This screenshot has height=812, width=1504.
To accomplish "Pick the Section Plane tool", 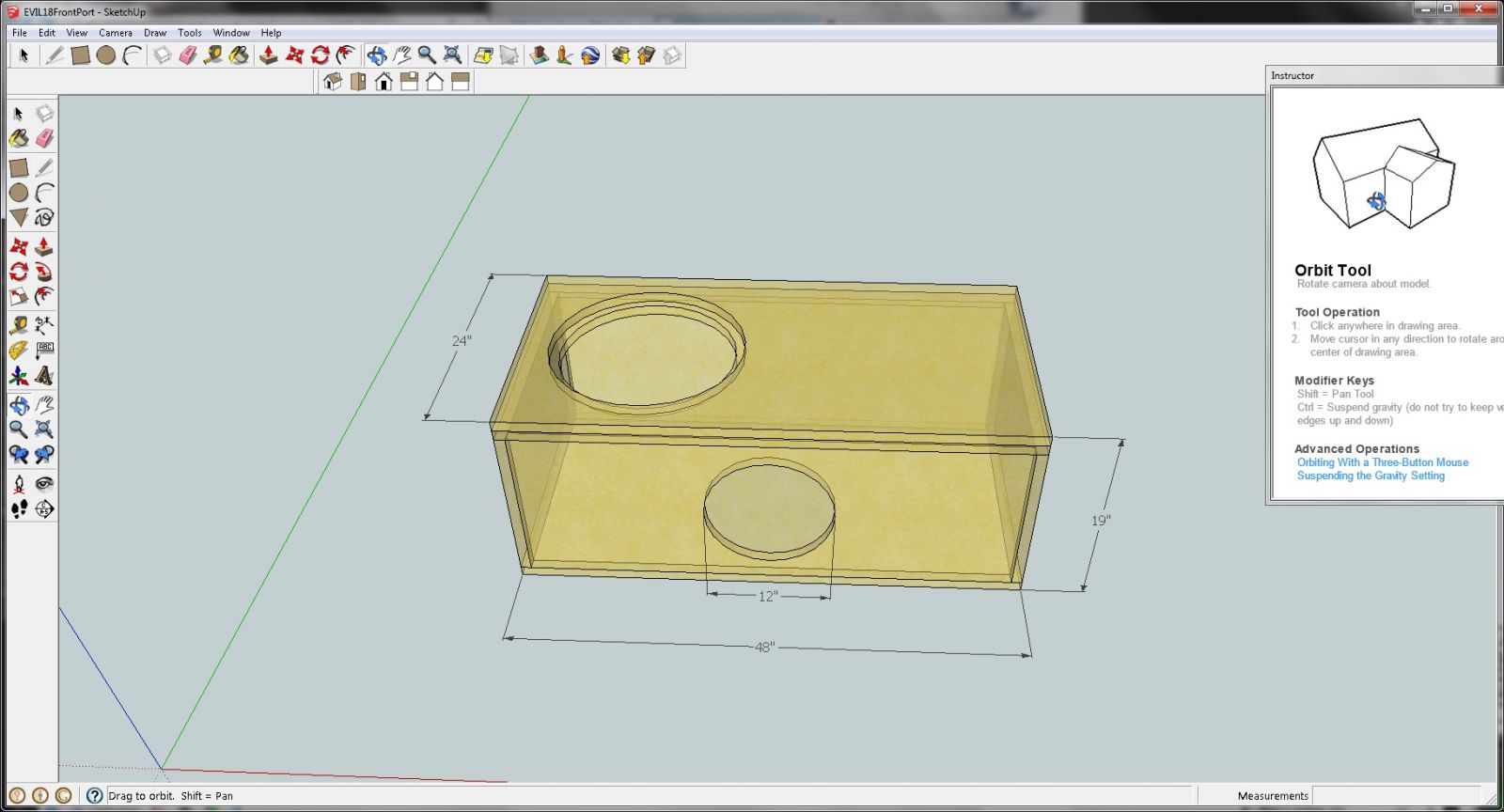I will (44, 509).
